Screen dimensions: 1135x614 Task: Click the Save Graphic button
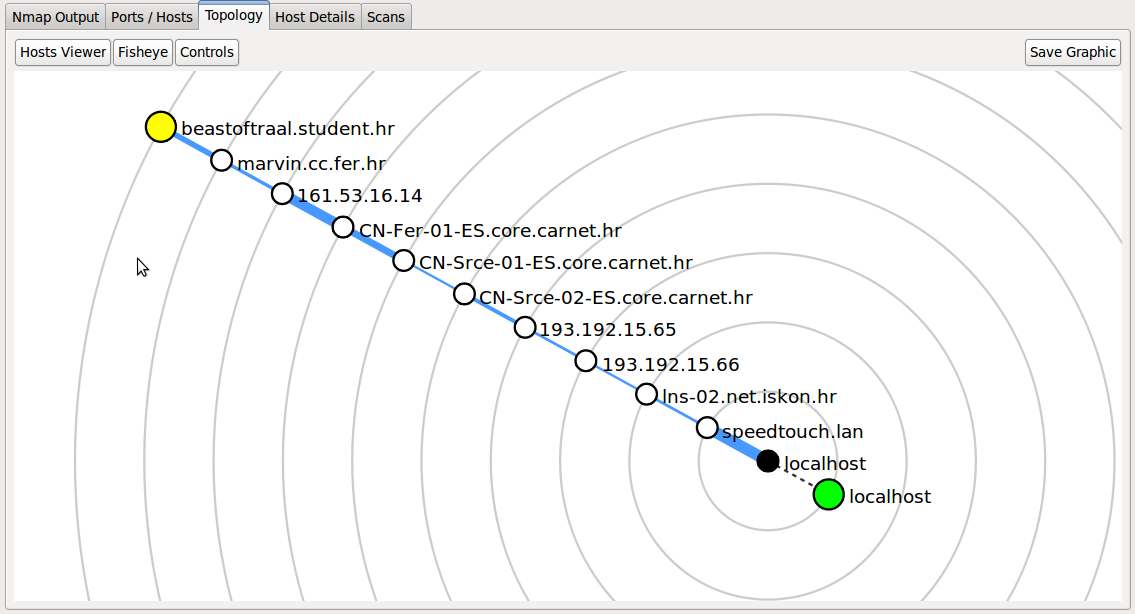click(1073, 52)
